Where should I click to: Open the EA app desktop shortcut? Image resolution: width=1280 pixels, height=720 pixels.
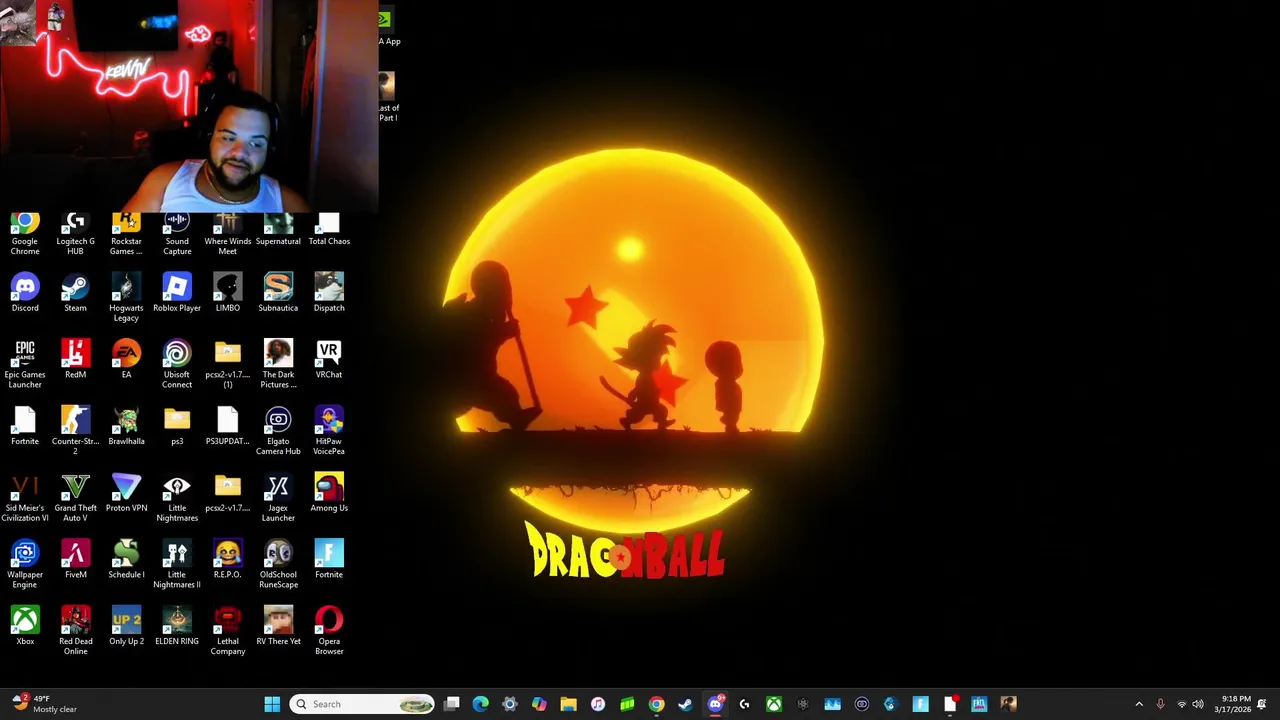point(126,359)
